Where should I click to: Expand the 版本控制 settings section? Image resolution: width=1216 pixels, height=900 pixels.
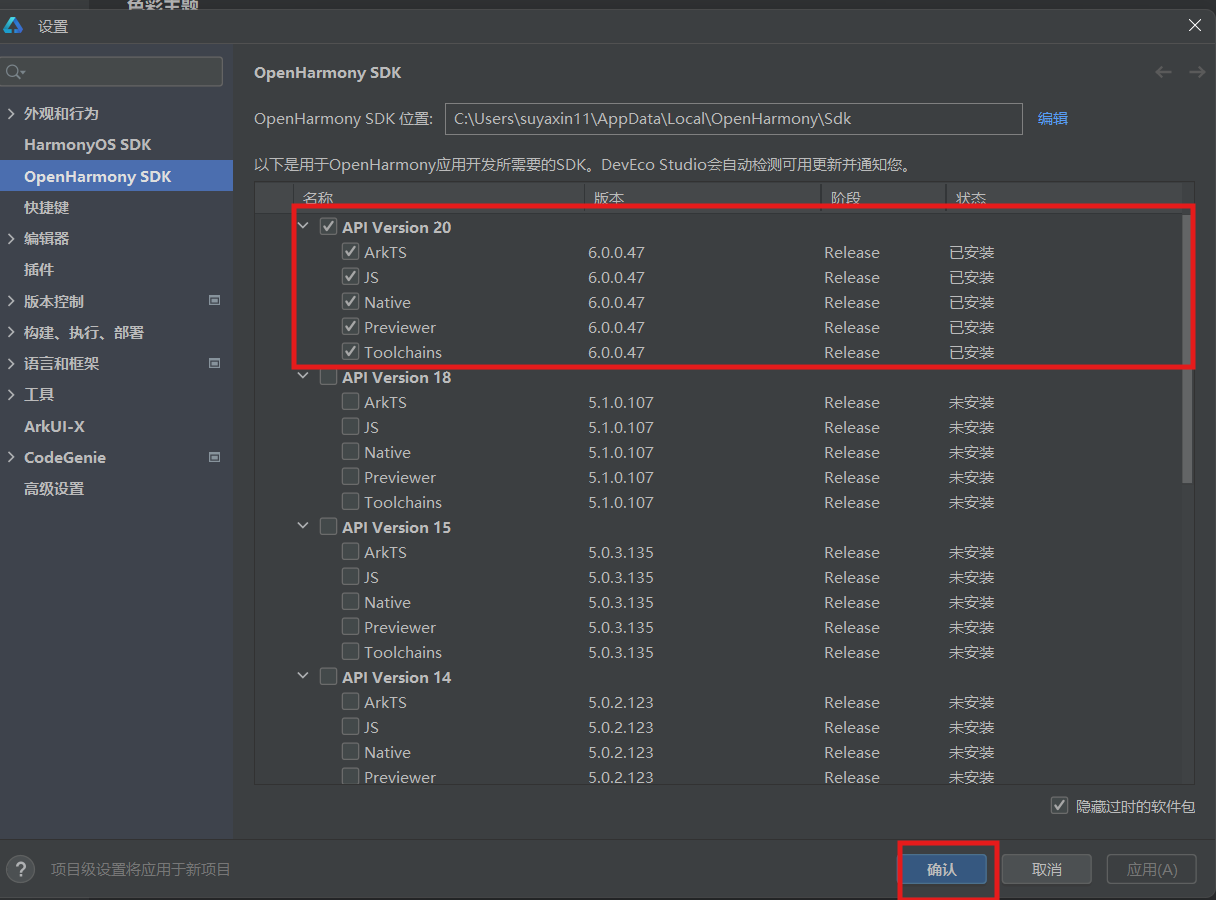[11, 301]
